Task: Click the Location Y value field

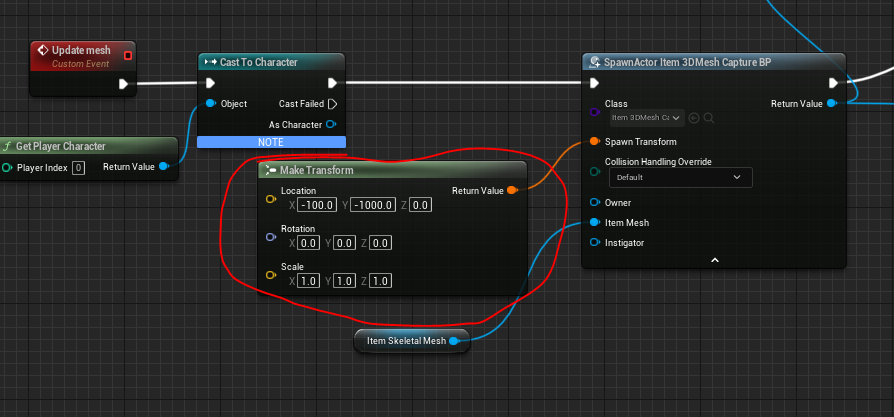Action: (x=373, y=205)
